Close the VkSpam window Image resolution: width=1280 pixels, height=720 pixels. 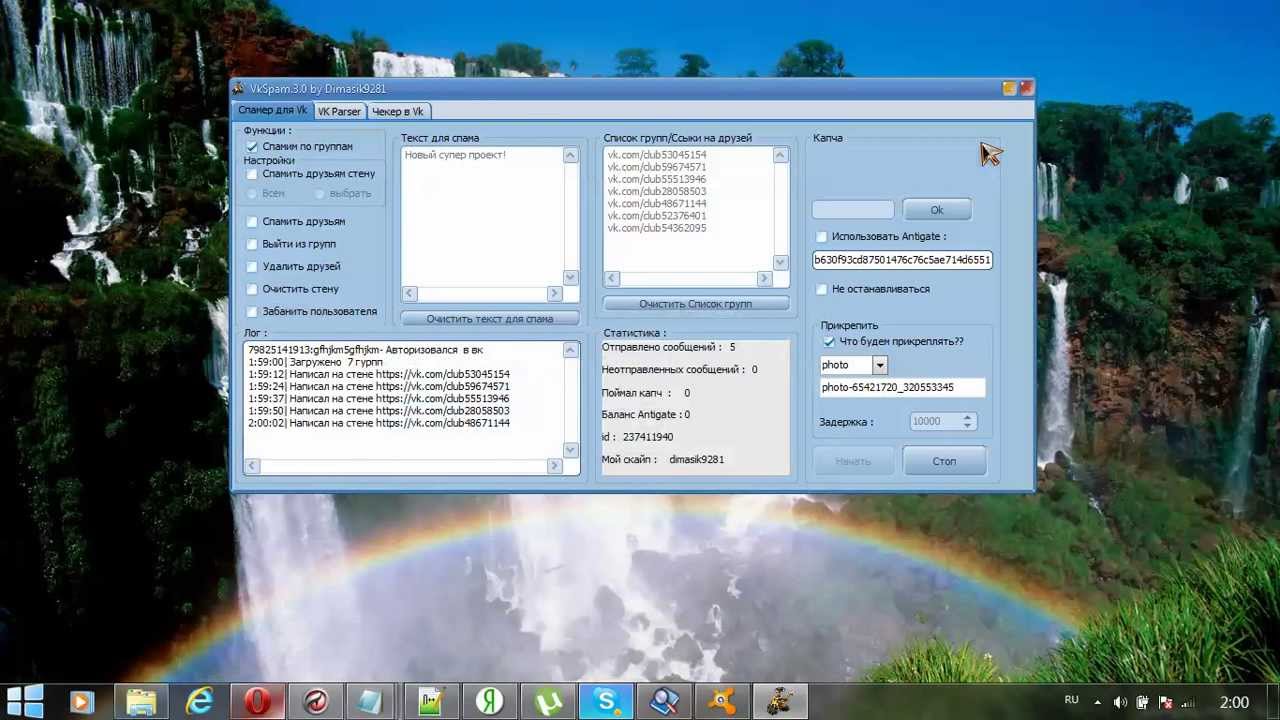(1027, 88)
